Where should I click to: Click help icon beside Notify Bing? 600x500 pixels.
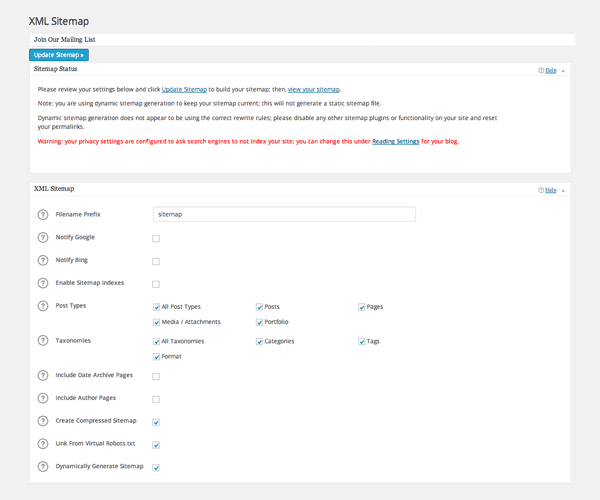tap(43, 260)
